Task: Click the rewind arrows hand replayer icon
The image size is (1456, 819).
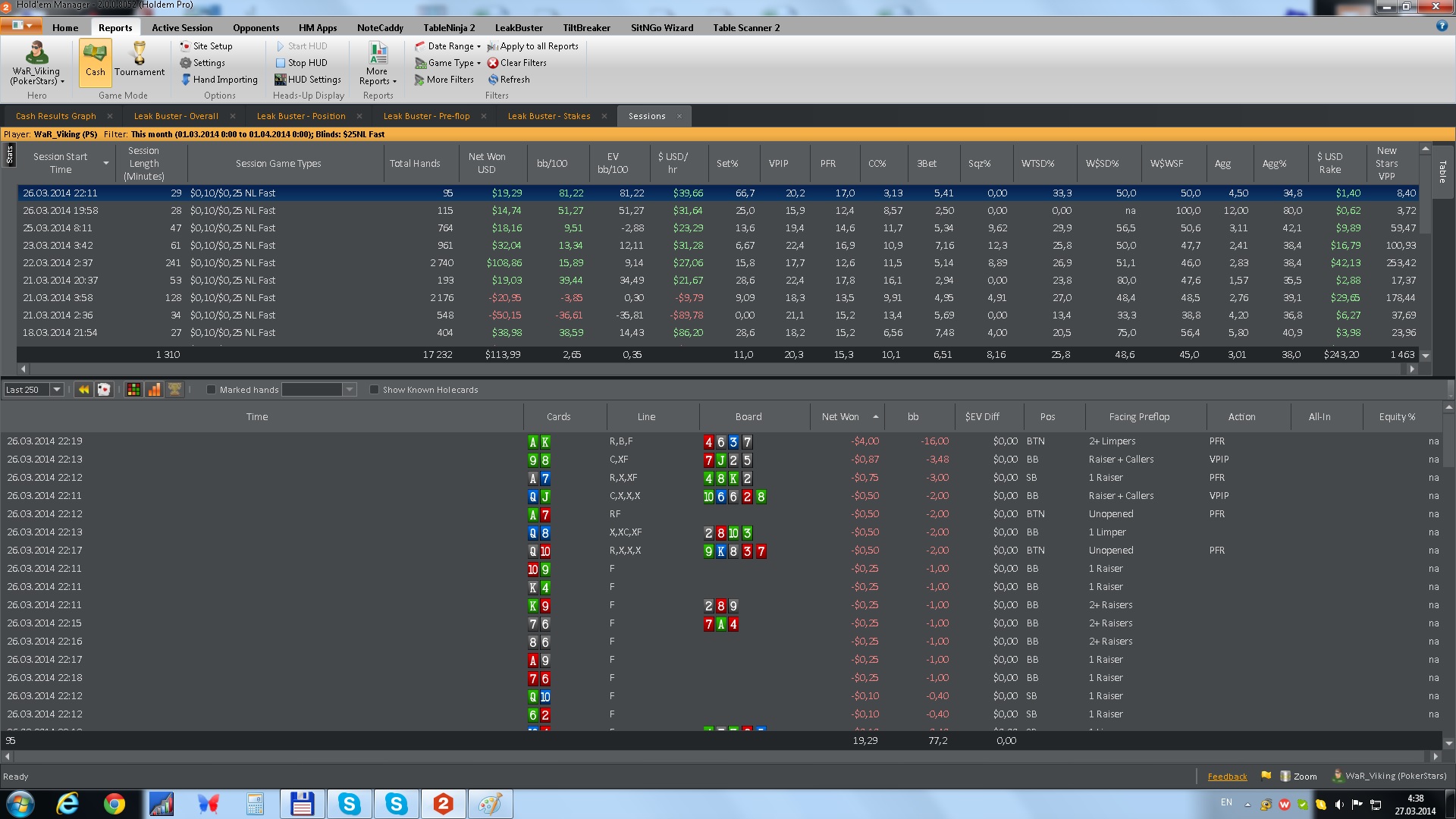Action: [83, 390]
